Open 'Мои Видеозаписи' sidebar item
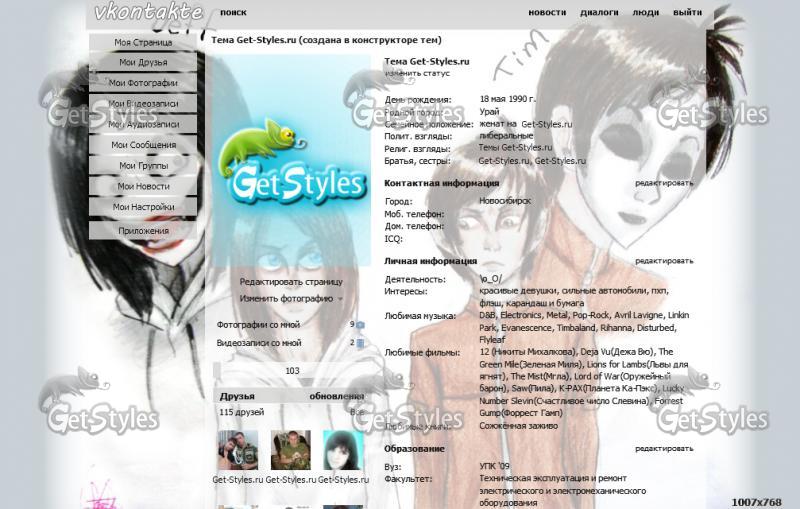 point(143,104)
